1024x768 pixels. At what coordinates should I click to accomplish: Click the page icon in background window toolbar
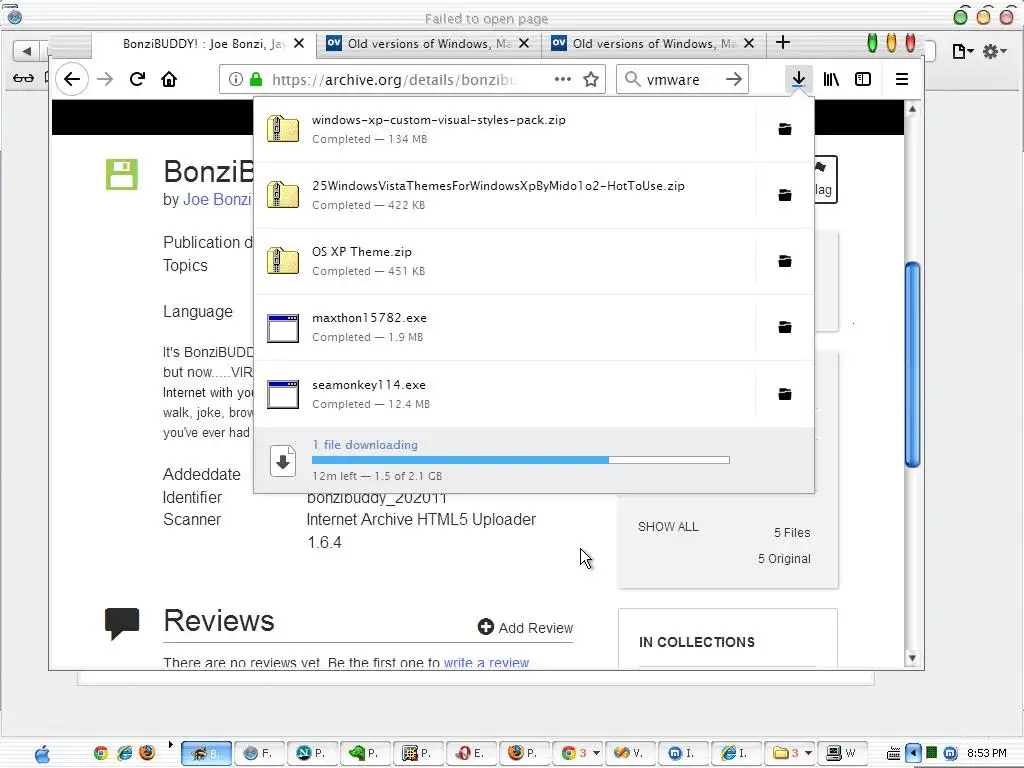tap(962, 52)
